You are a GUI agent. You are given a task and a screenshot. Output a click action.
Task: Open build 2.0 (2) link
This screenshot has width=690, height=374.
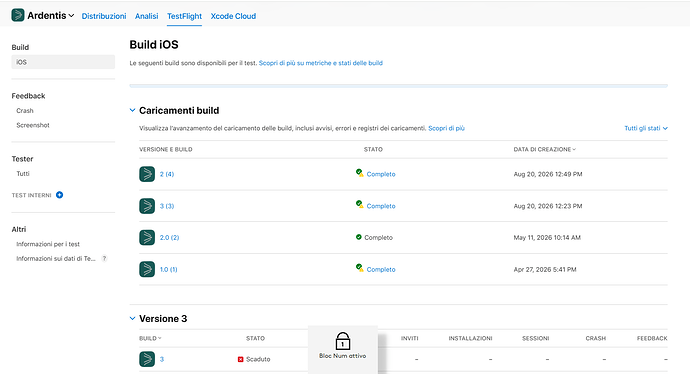[x=169, y=238]
